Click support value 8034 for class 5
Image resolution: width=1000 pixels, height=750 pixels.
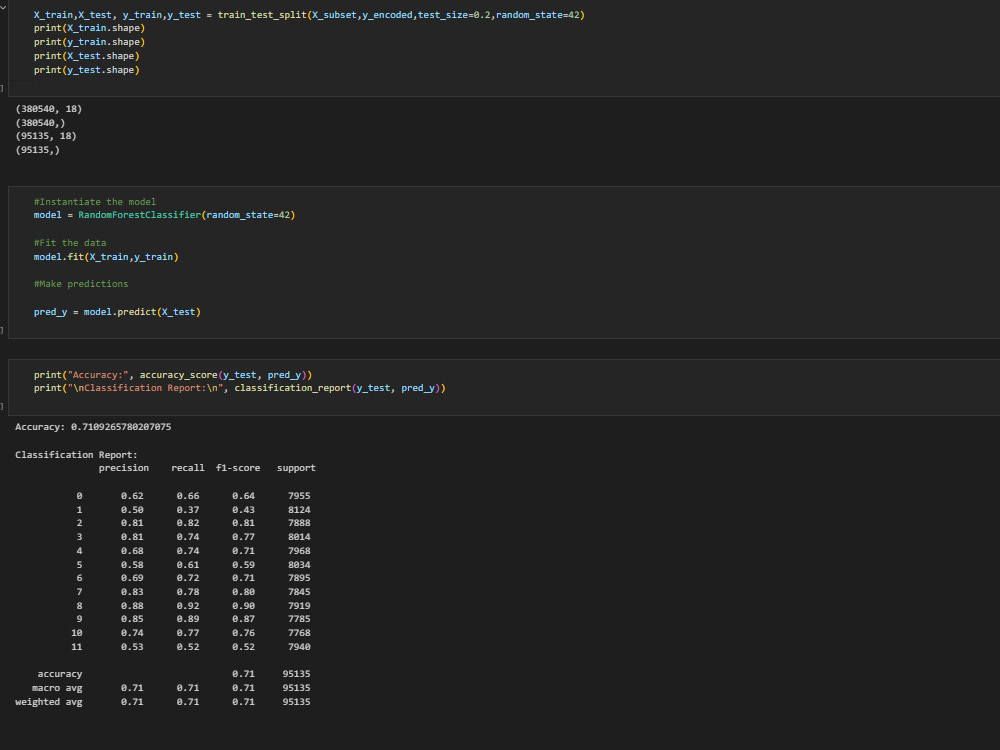point(299,564)
